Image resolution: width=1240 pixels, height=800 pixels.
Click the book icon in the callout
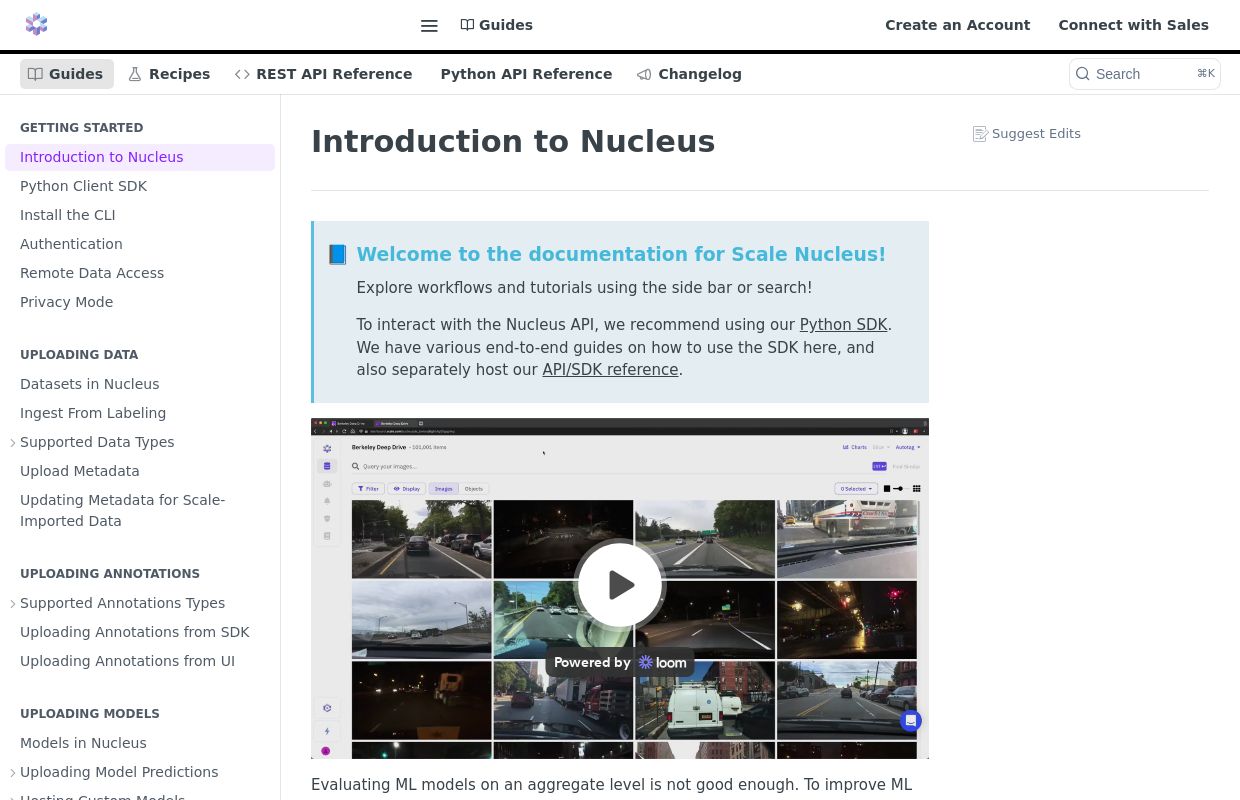tap(338, 255)
